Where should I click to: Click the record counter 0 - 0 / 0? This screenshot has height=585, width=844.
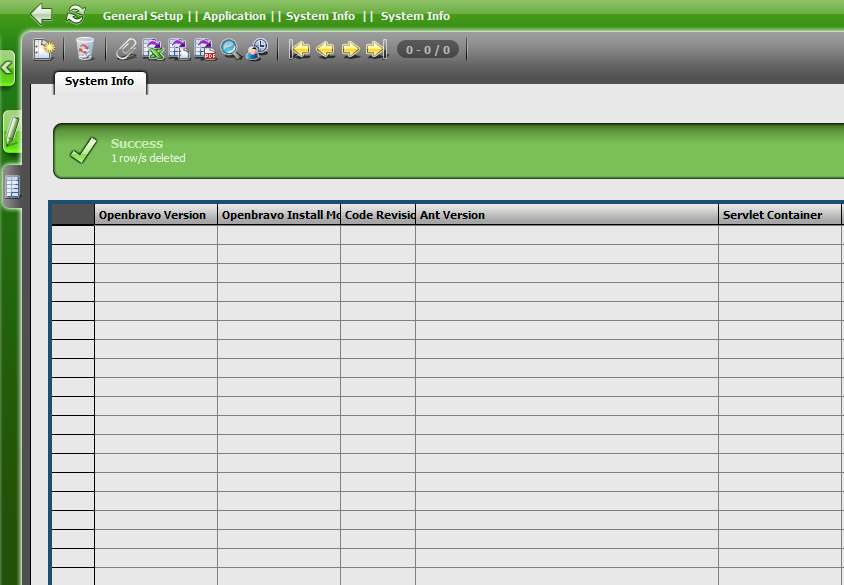coord(428,50)
